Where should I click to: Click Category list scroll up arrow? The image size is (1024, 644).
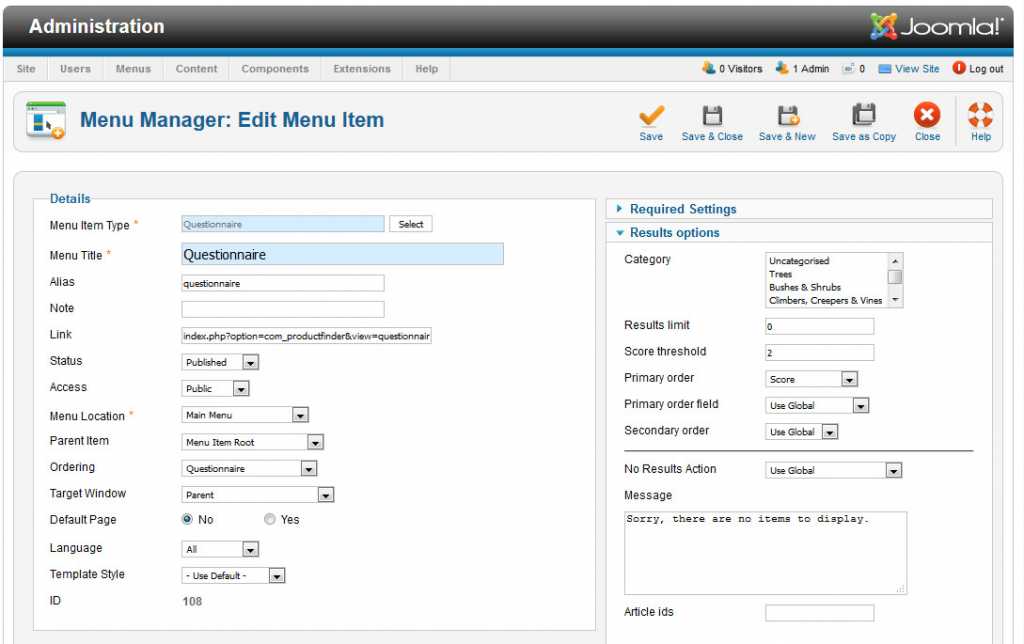coord(895,261)
